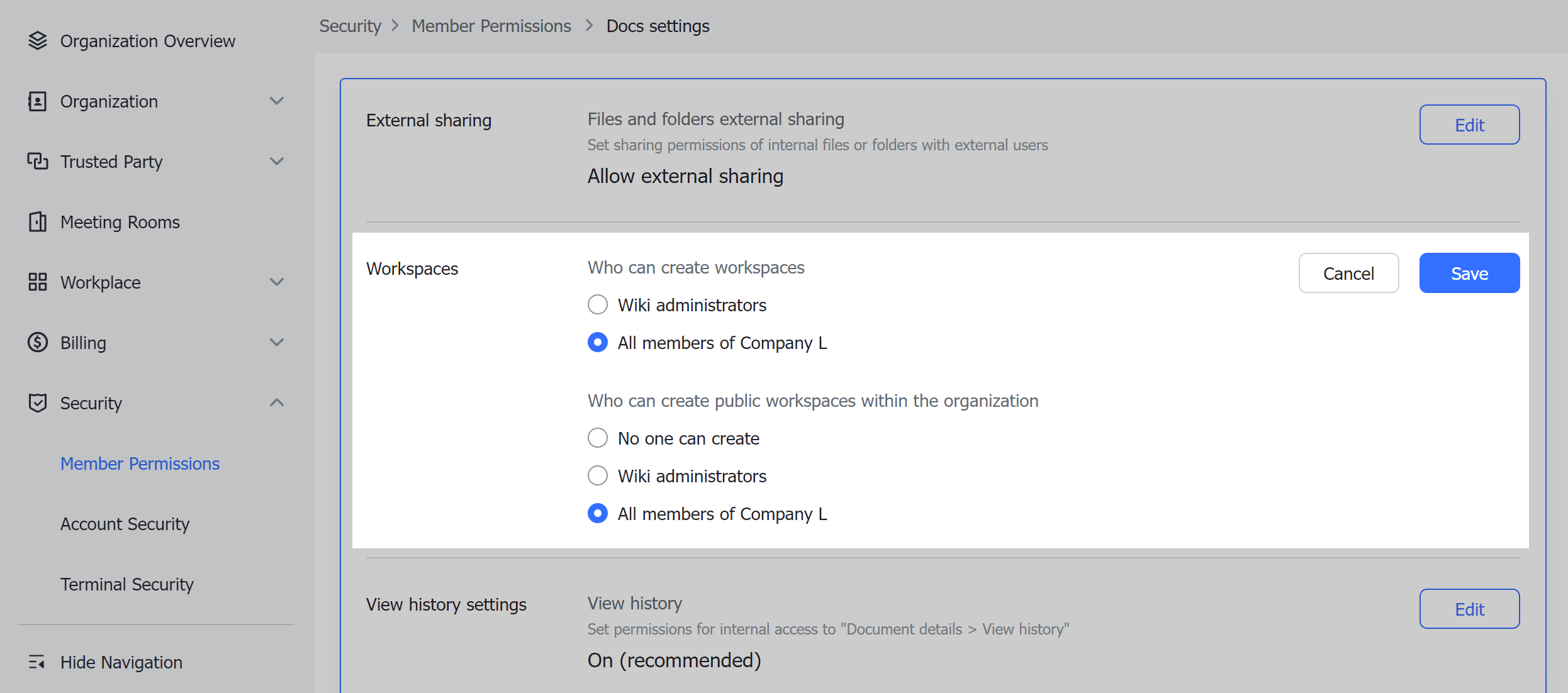Click the Organization contact-card icon
The width and height of the screenshot is (1568, 693).
click(38, 101)
